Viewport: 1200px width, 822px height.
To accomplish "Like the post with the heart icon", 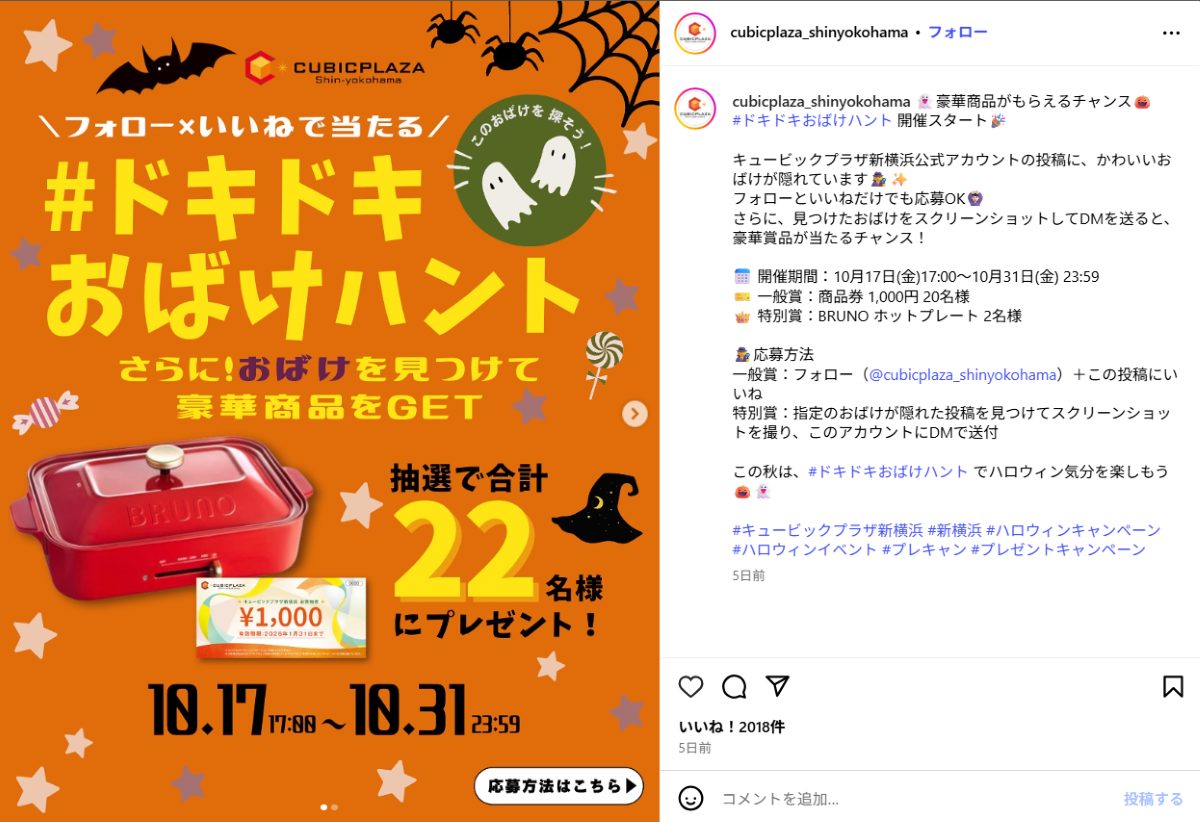I will click(691, 686).
